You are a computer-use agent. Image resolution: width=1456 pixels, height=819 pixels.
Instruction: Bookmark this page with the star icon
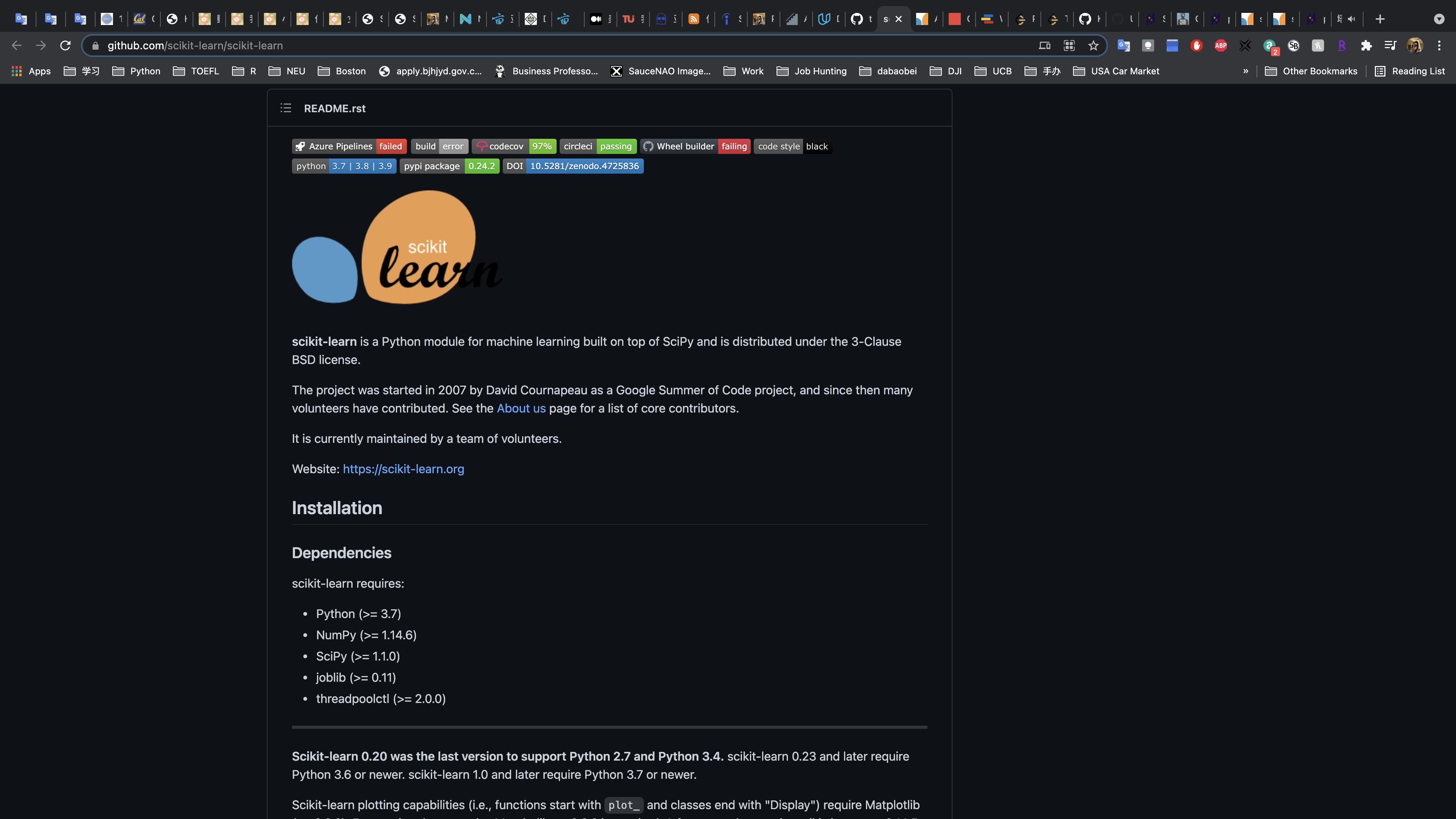coord(1093,45)
